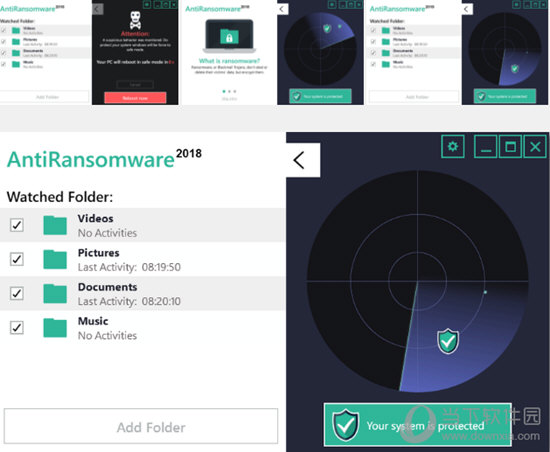Toggle the Music watched folder checkbox
Viewport: 550px width, 452px height.
pos(17,328)
